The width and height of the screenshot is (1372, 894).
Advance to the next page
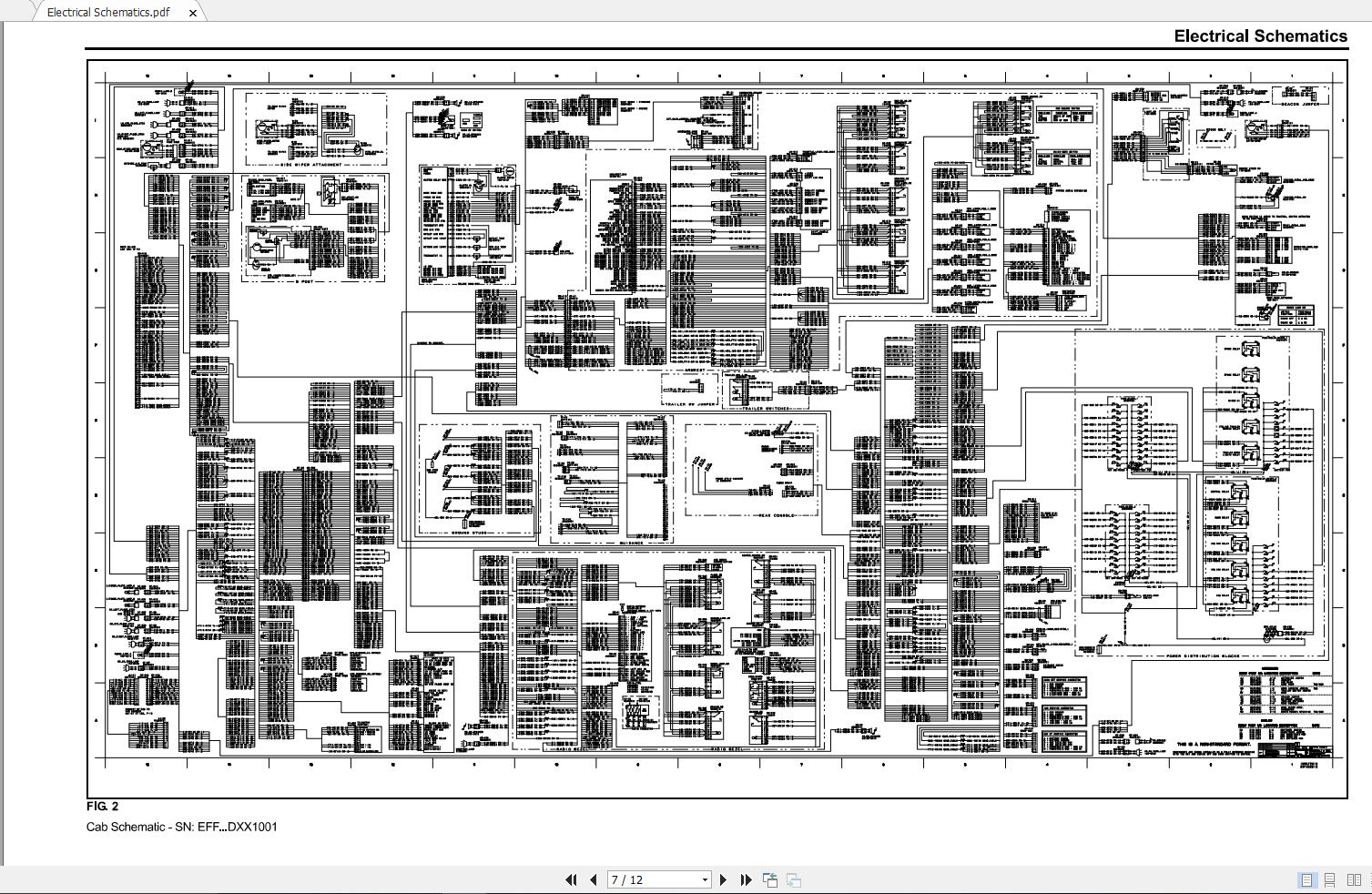coord(724,879)
